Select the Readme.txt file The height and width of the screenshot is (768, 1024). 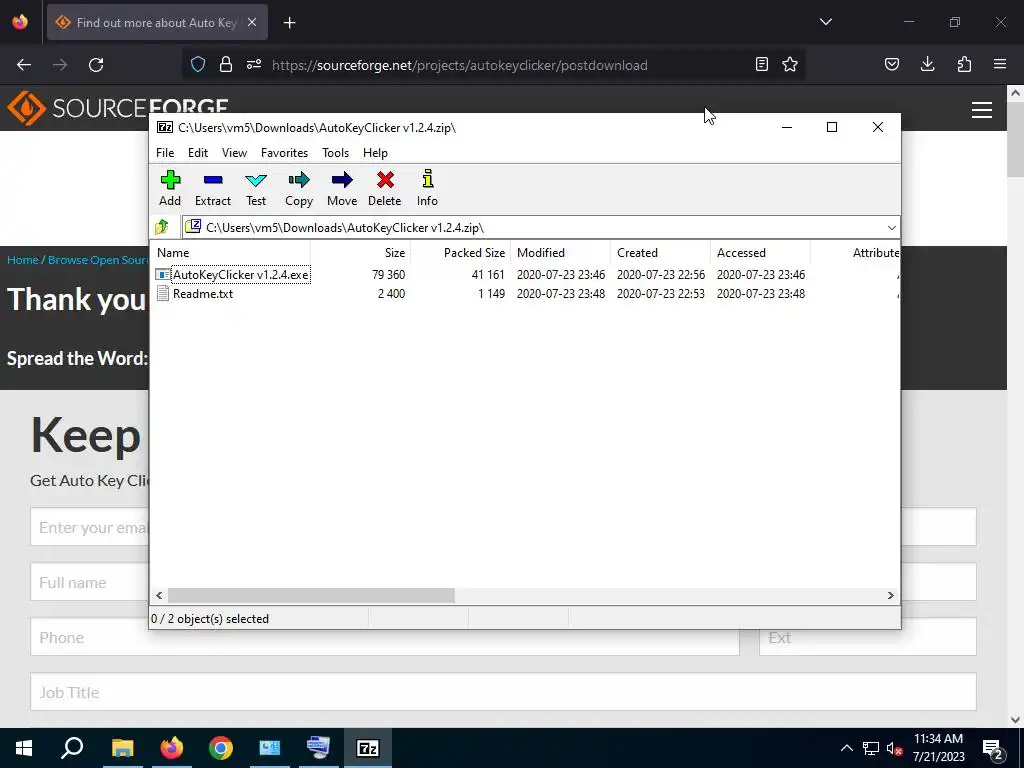point(202,294)
